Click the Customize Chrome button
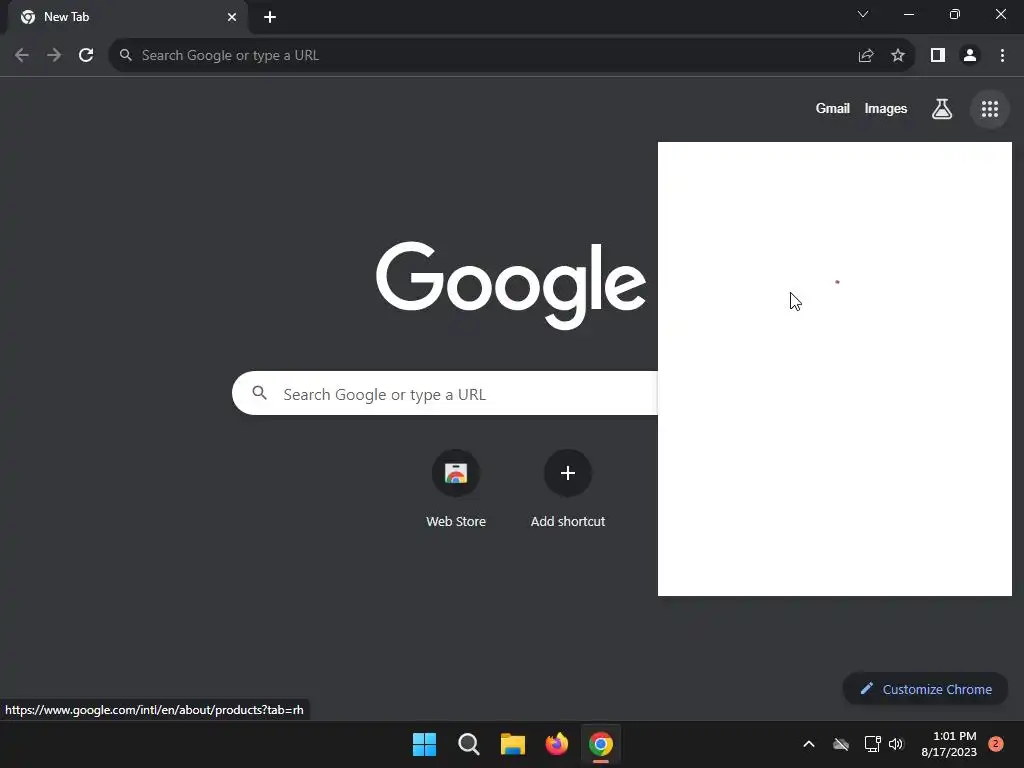This screenshot has width=1024, height=768. (x=925, y=689)
